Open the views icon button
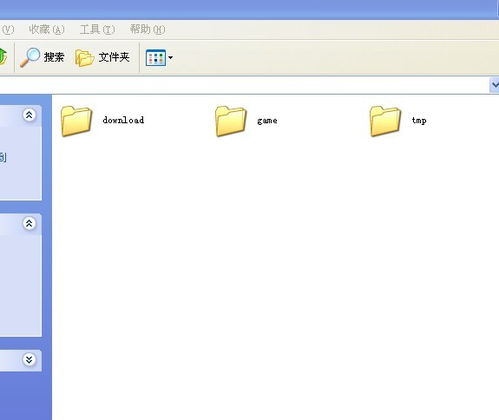This screenshot has height=420, width=499. pyautogui.click(x=156, y=58)
